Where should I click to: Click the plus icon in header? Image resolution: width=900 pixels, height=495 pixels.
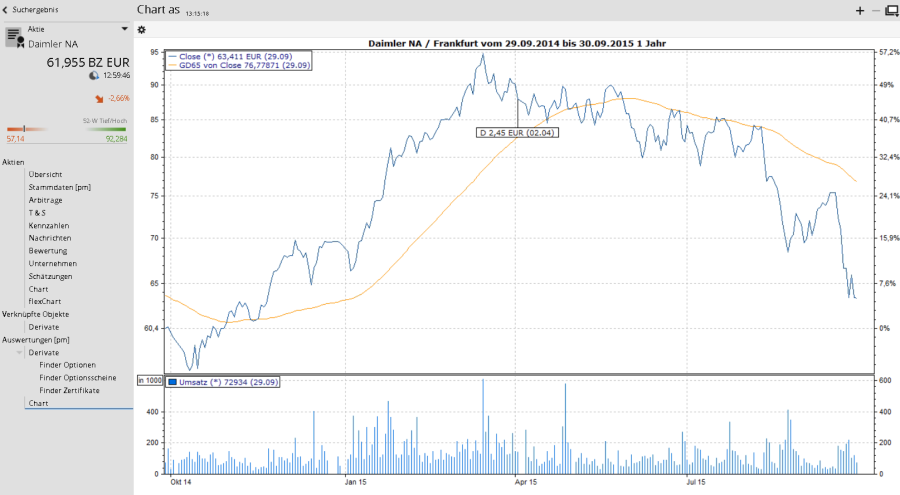coord(860,10)
